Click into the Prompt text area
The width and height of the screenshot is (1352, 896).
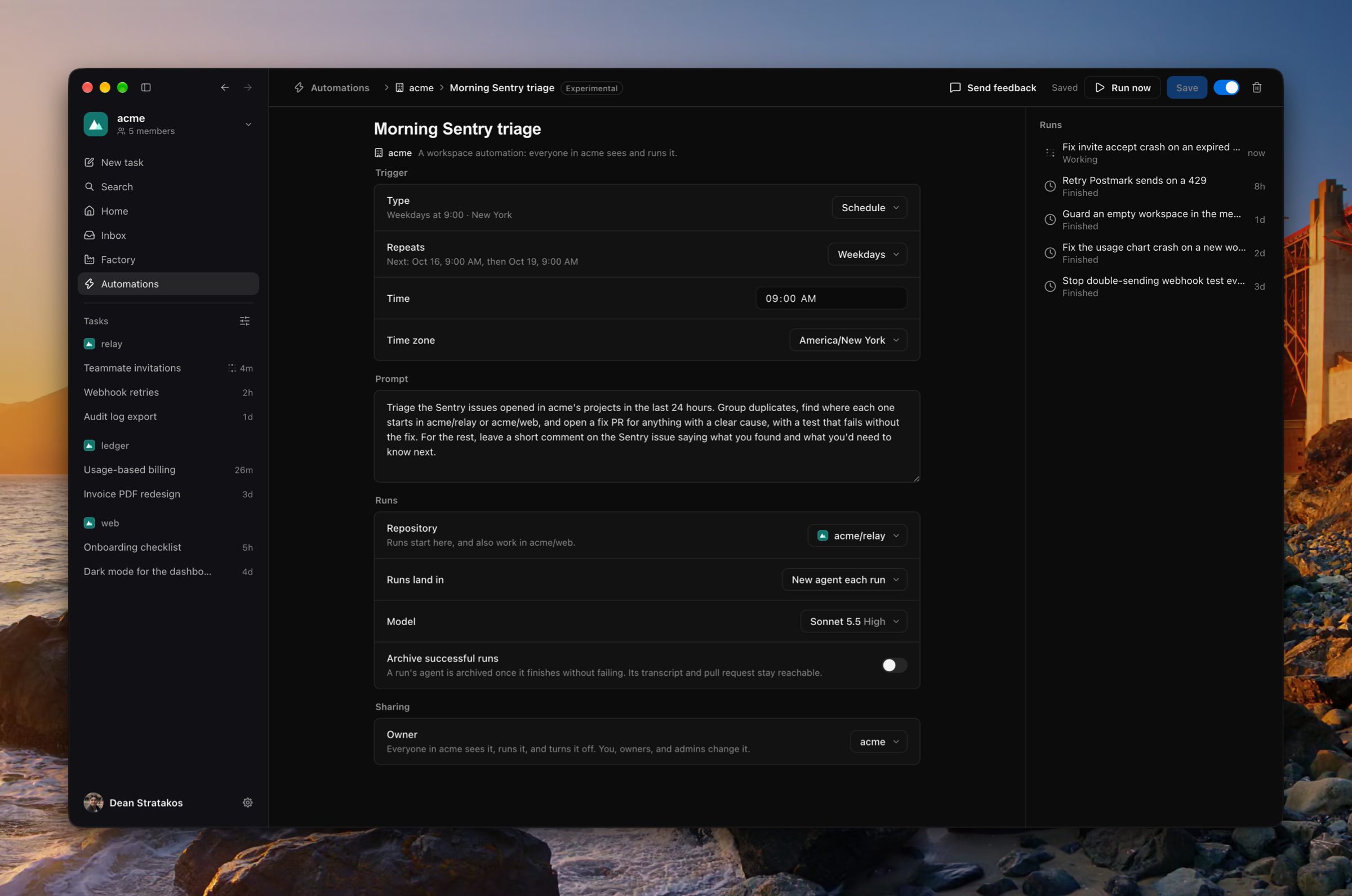(647, 436)
